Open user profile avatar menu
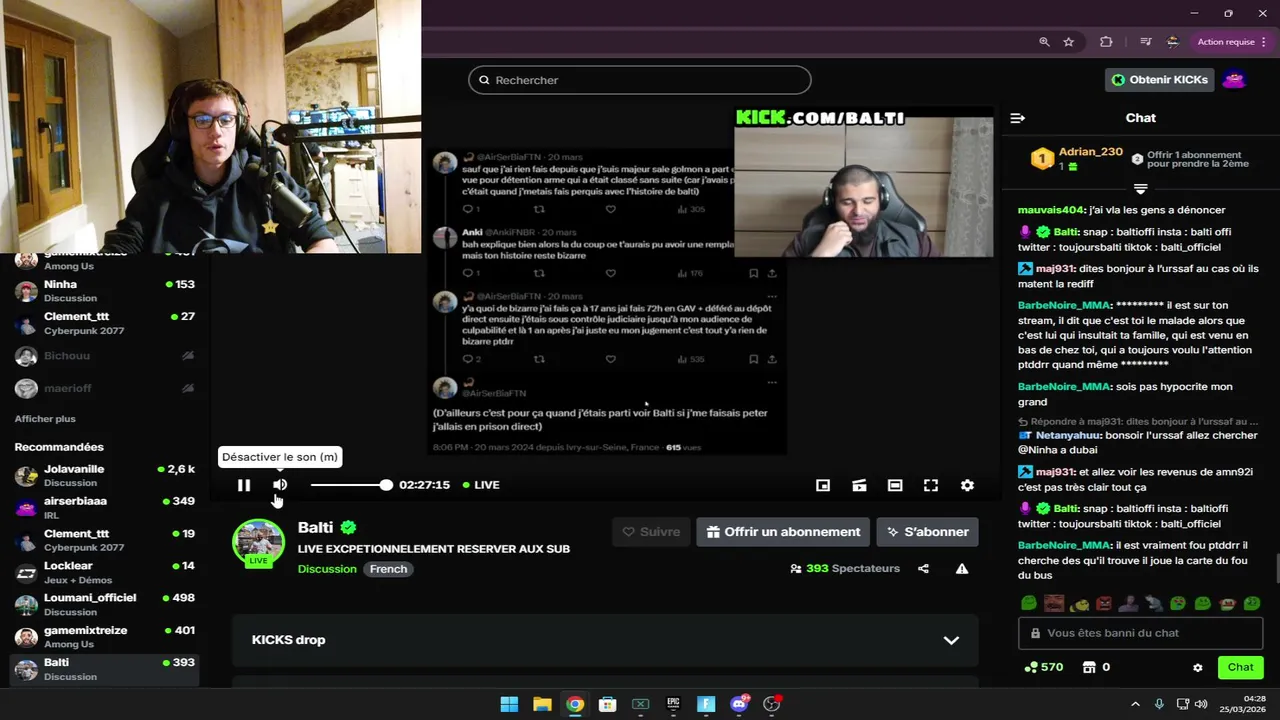 point(1235,80)
